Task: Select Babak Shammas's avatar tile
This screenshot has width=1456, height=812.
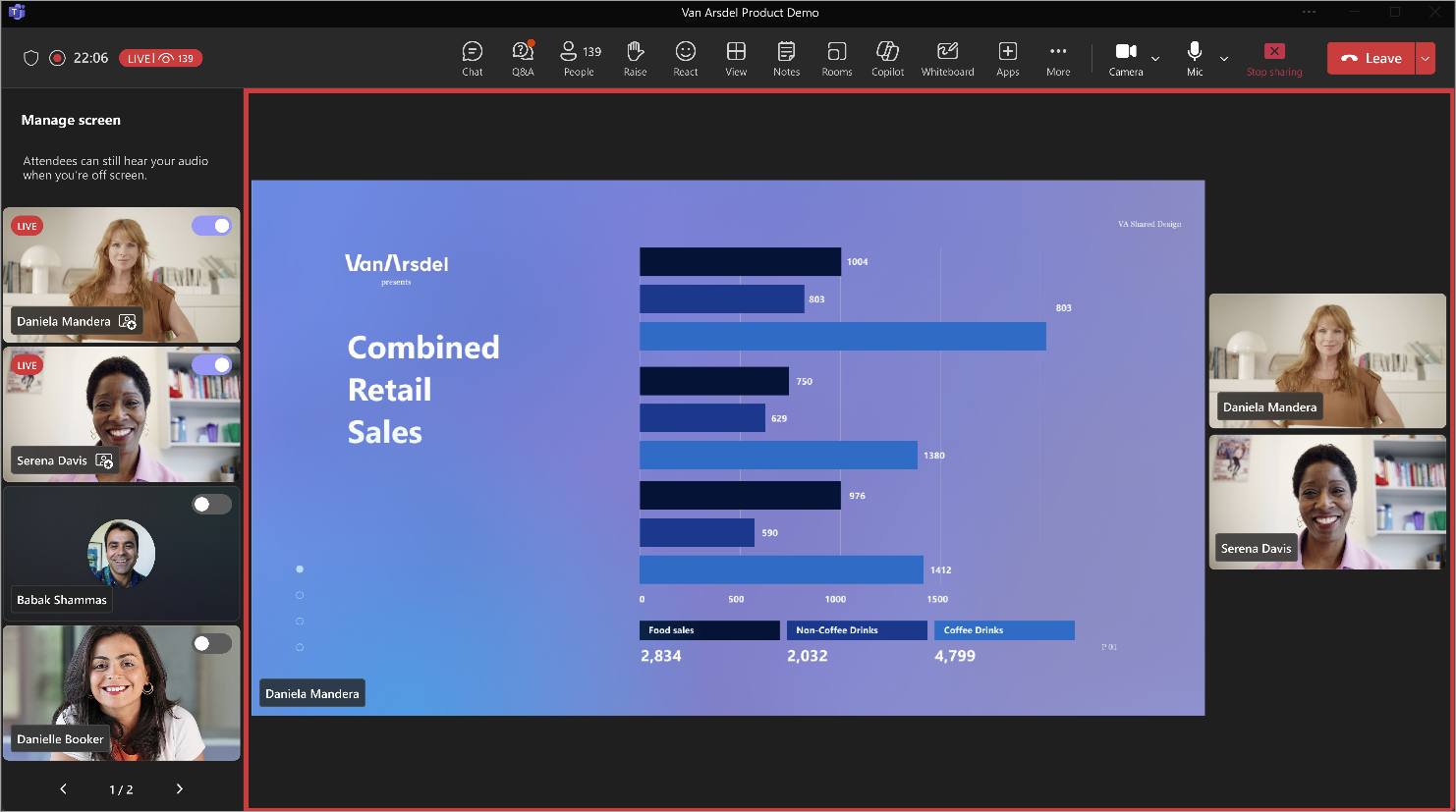Action: coord(122,553)
